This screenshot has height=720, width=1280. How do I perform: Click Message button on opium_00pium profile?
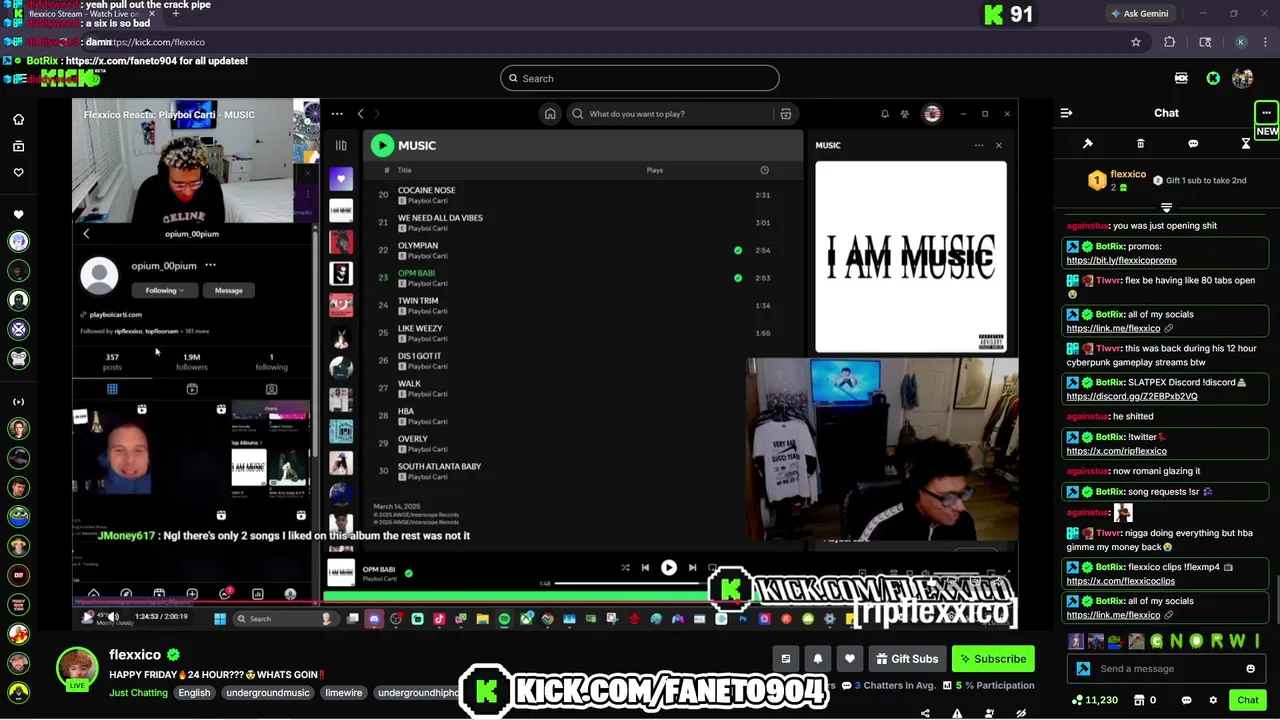(228, 290)
